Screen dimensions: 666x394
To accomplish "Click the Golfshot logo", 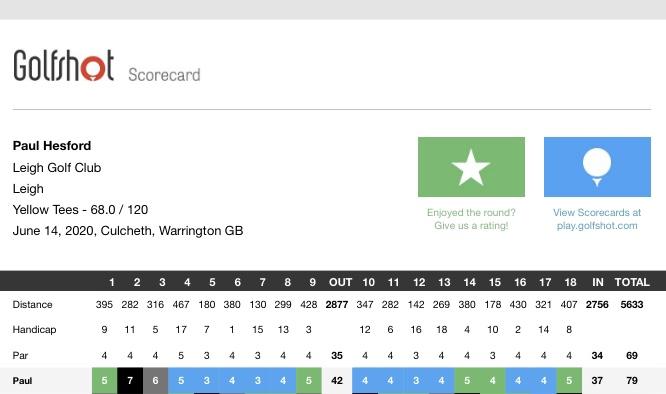I will pos(64,66).
